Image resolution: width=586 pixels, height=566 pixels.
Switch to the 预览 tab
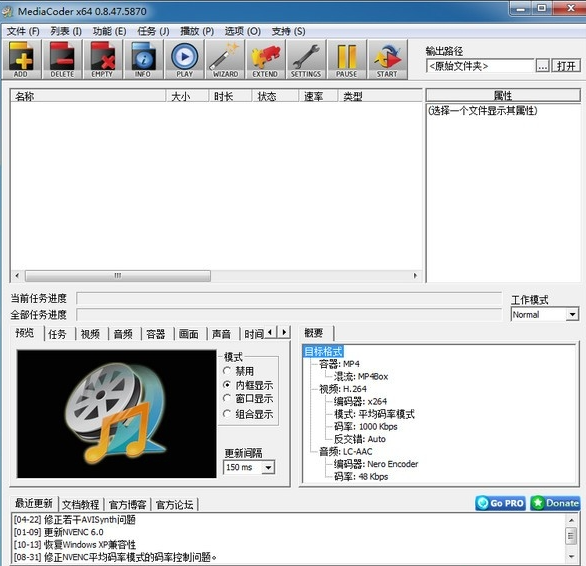point(25,333)
